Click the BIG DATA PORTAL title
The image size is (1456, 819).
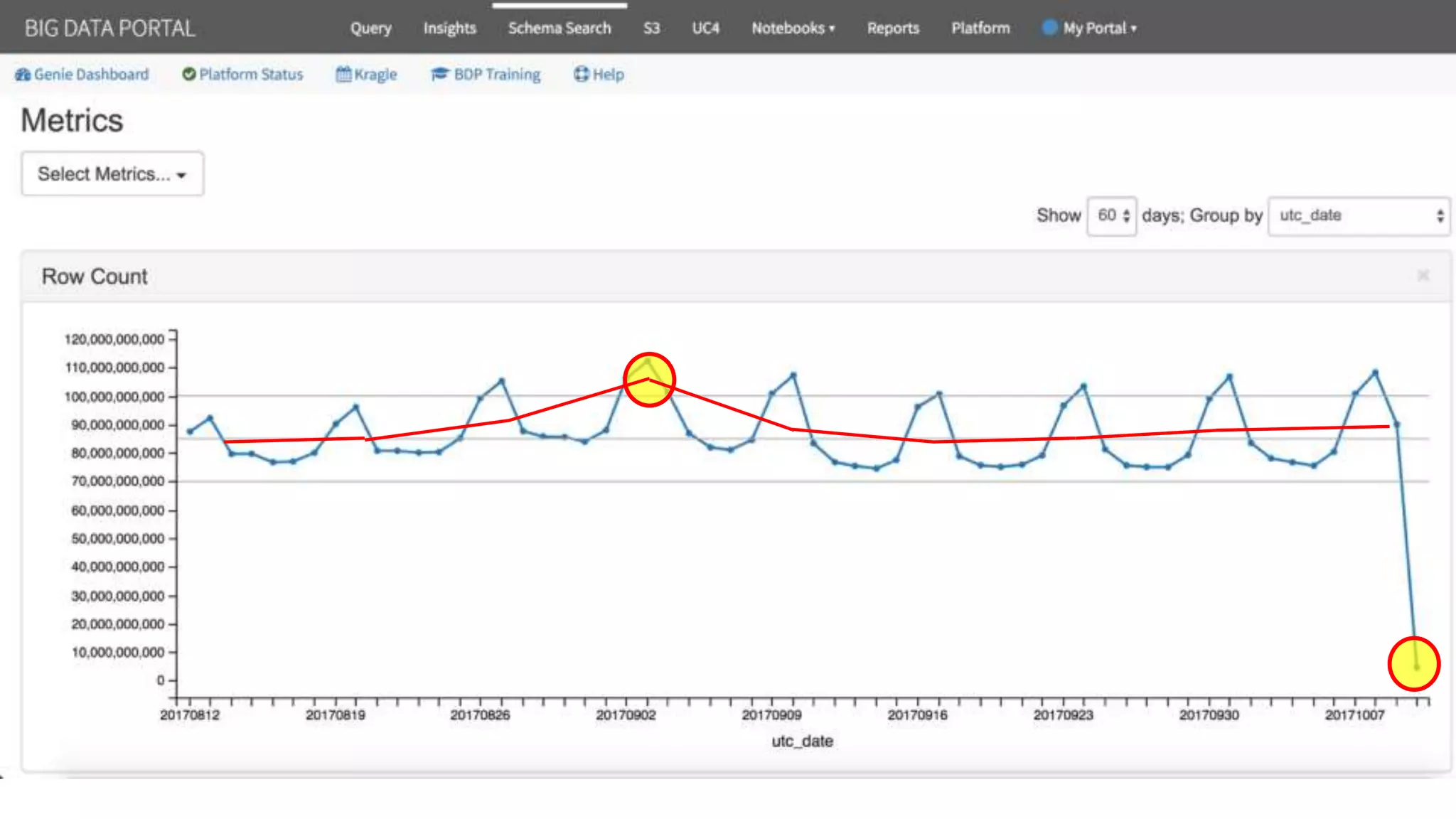tap(109, 28)
